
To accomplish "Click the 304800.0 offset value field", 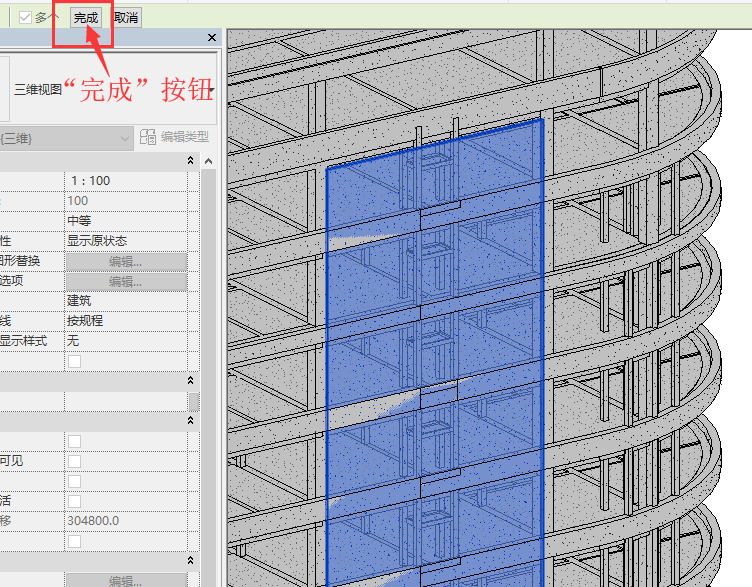I will point(126,521).
